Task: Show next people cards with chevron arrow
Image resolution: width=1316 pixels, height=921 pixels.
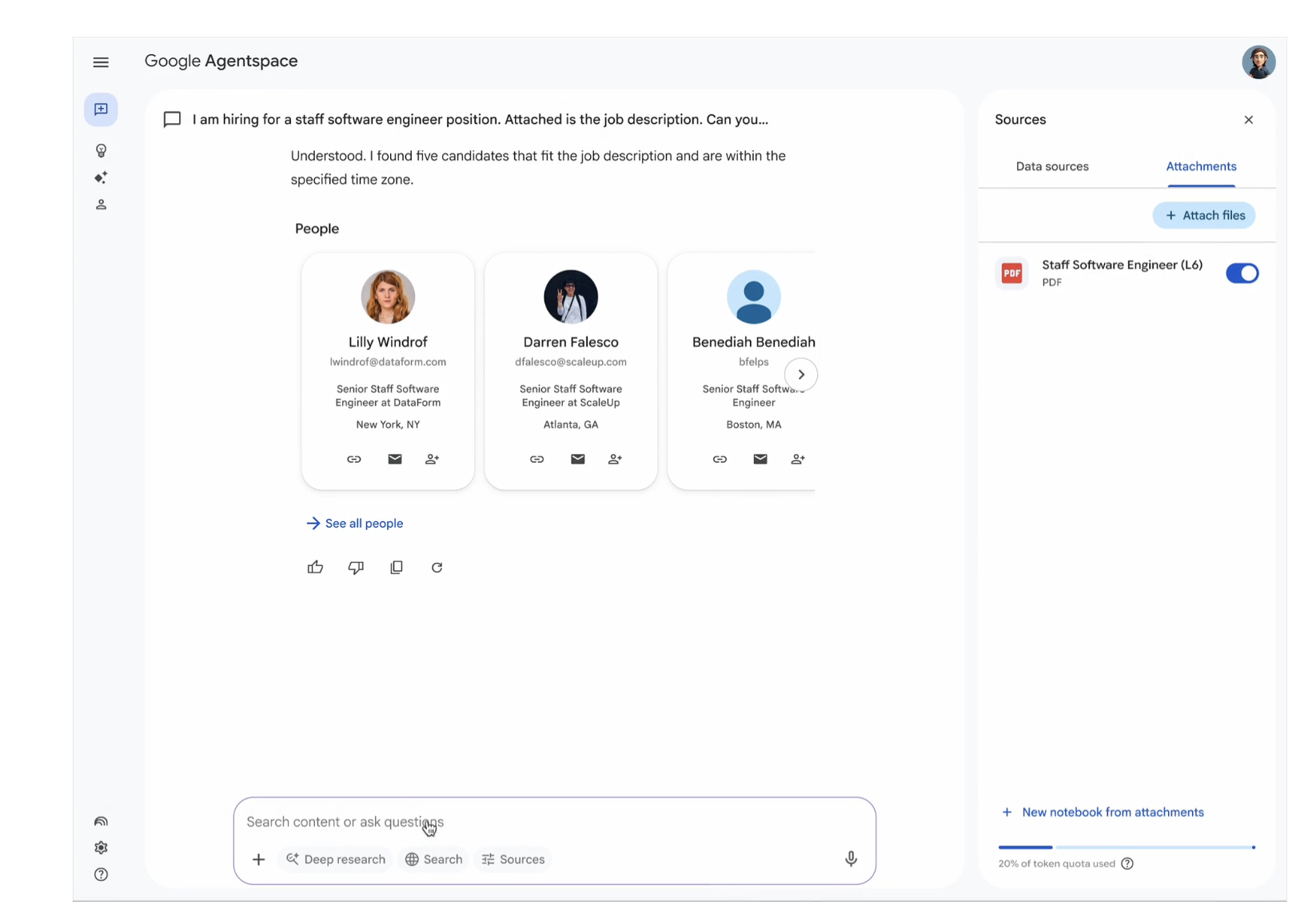Action: point(801,374)
